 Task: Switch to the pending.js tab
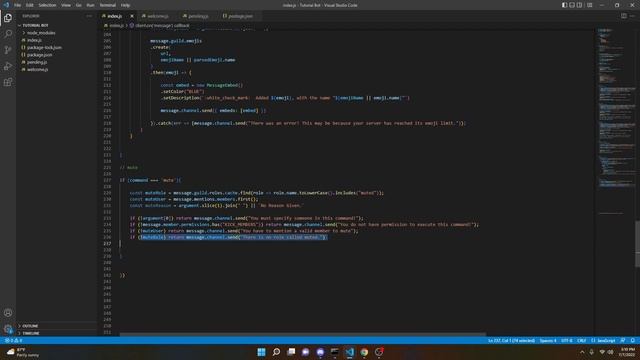click(x=198, y=16)
